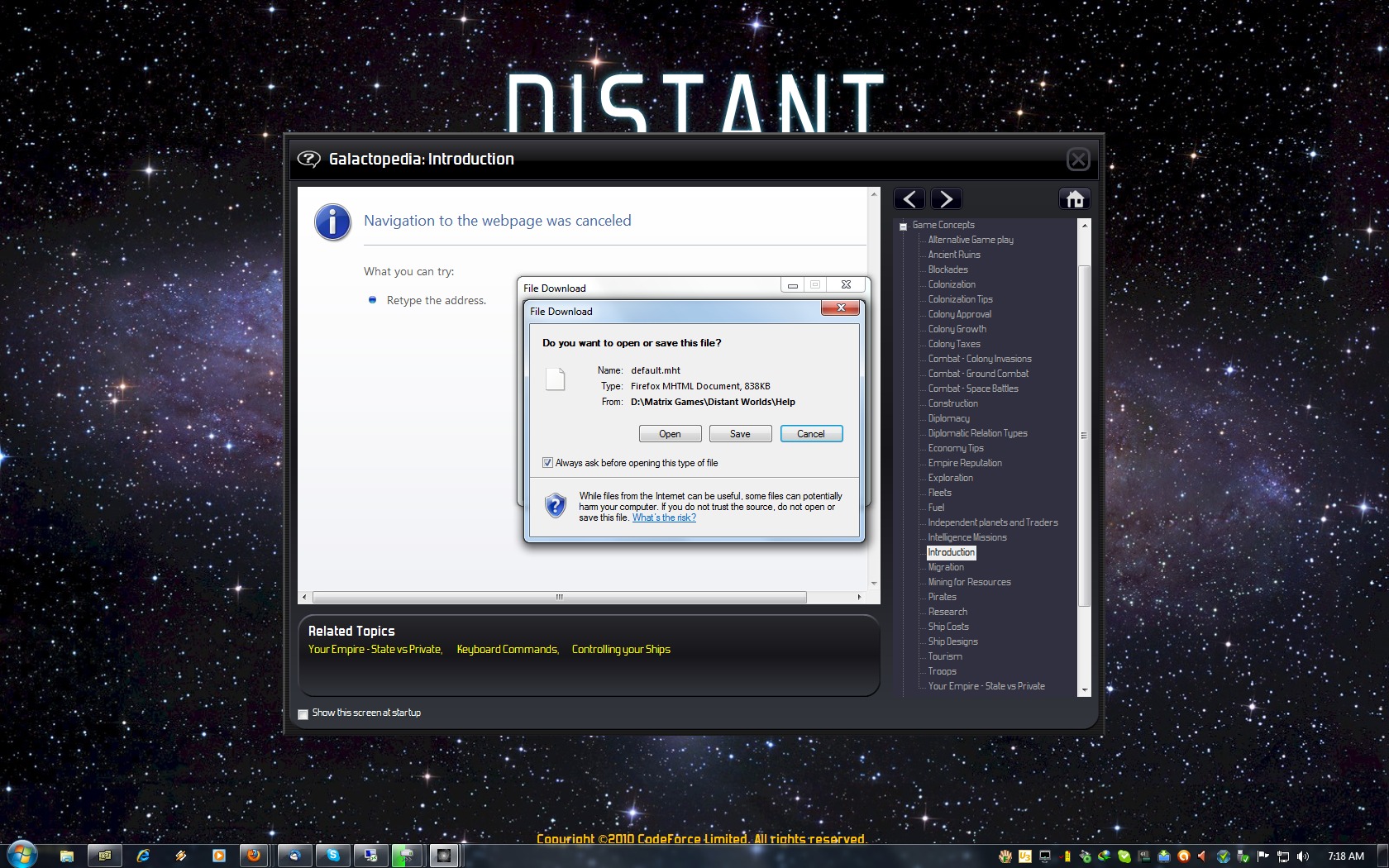Screen dimensions: 1389x868
Task: Click the security shield question icon
Action: point(556,504)
